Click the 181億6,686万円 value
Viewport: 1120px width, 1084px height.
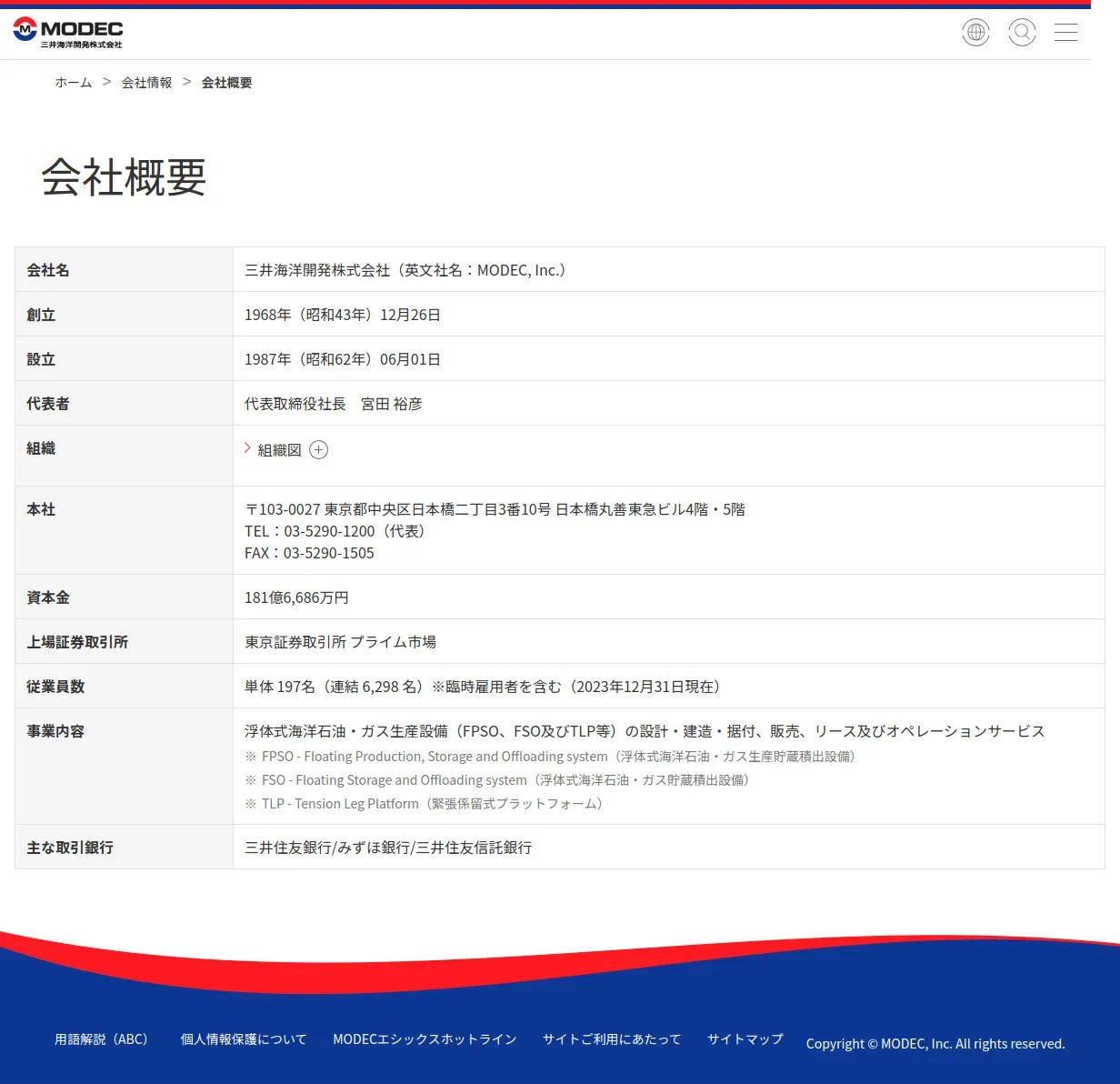pos(296,597)
